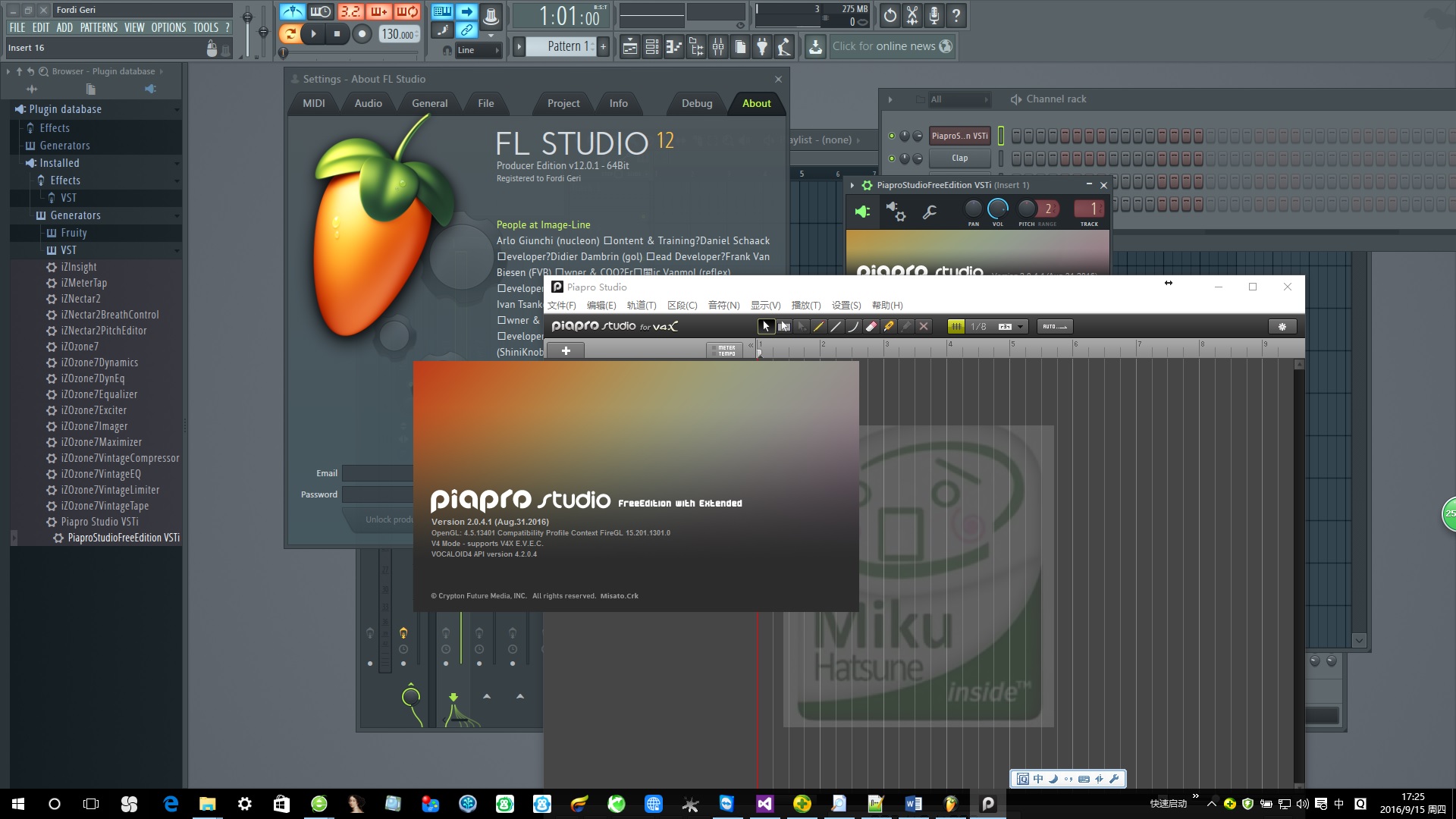This screenshot has height=819, width=1456.
Task: Open the PATTERNS menu
Action: click(x=99, y=27)
